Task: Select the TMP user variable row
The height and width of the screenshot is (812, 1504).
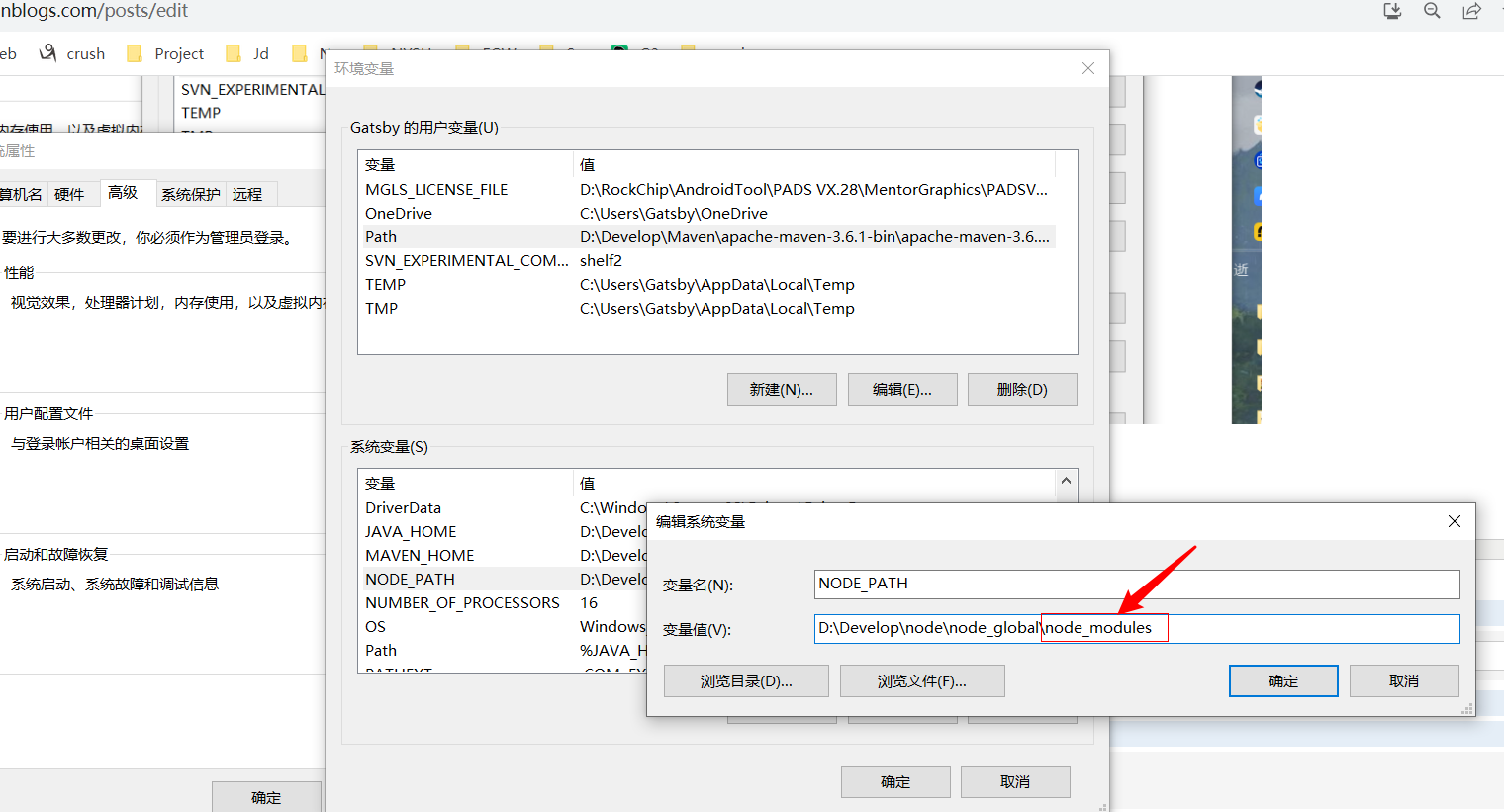Action: click(x=706, y=308)
